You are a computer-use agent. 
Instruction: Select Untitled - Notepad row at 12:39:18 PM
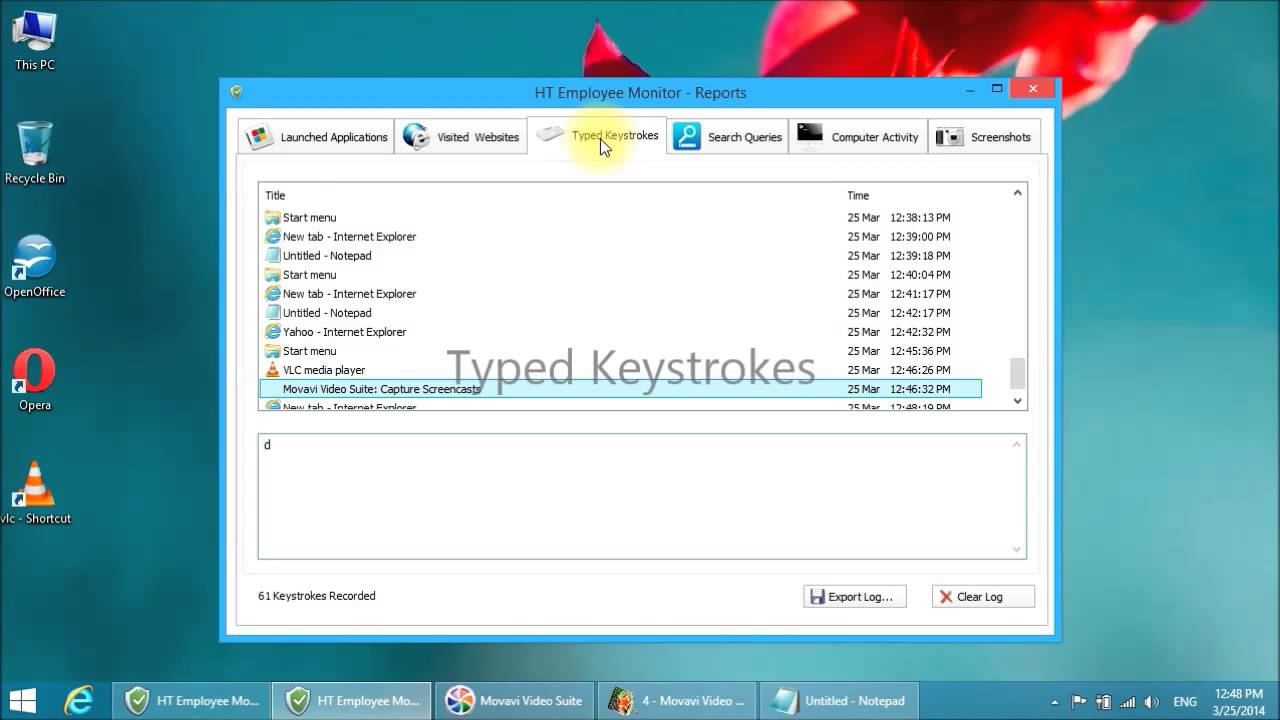tap(620, 255)
